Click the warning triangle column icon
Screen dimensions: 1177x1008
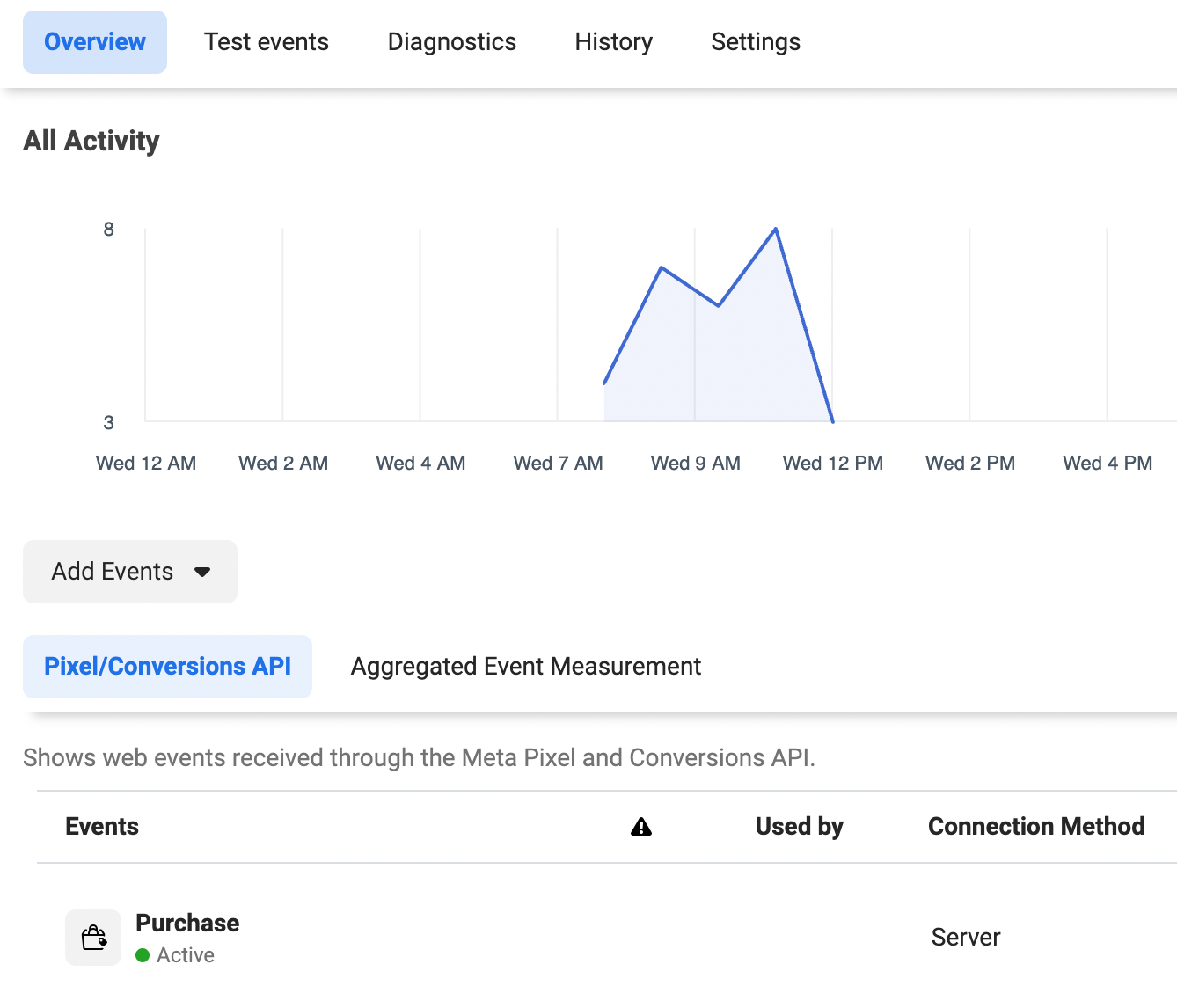tap(641, 827)
